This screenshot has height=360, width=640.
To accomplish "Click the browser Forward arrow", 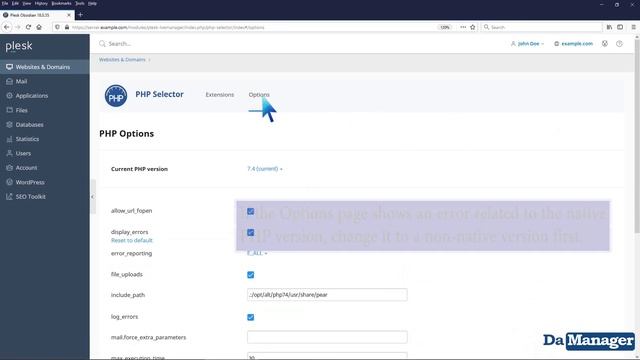I will [18, 27].
